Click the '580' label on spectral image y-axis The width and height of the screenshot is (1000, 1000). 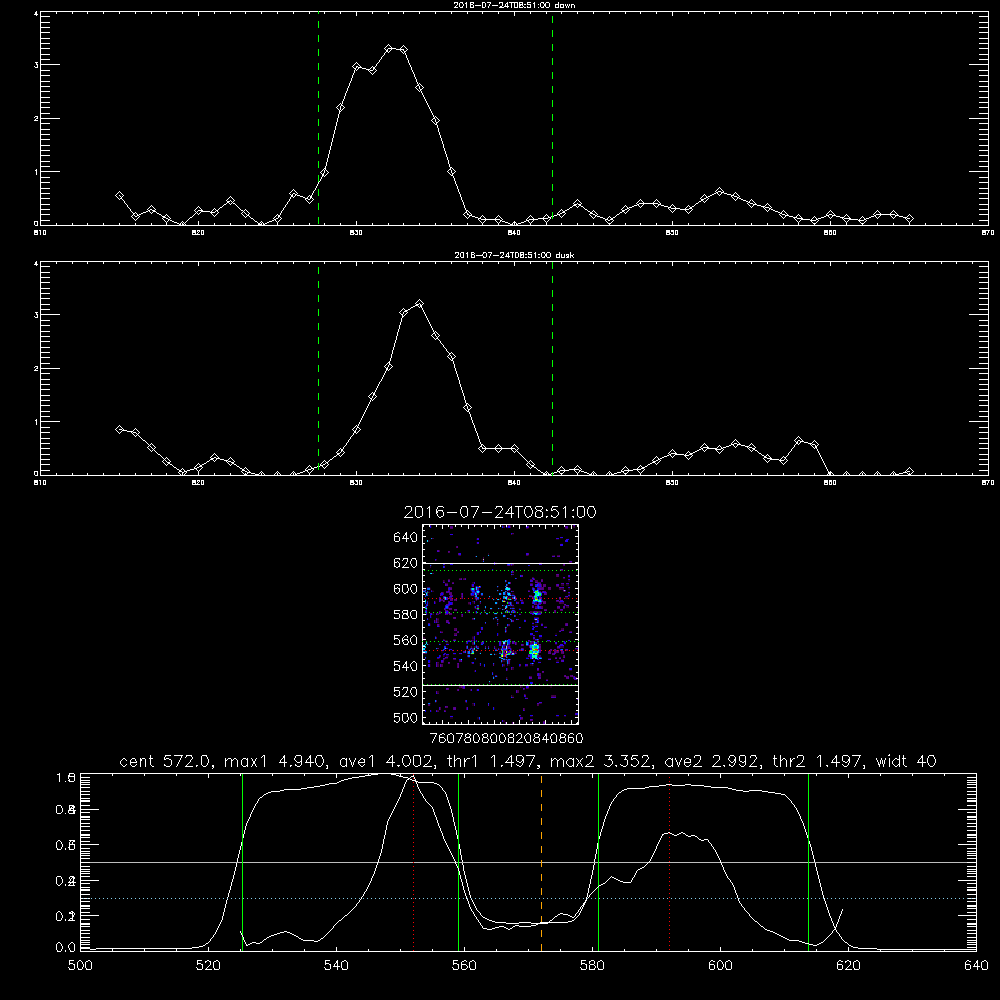[x=406, y=615]
